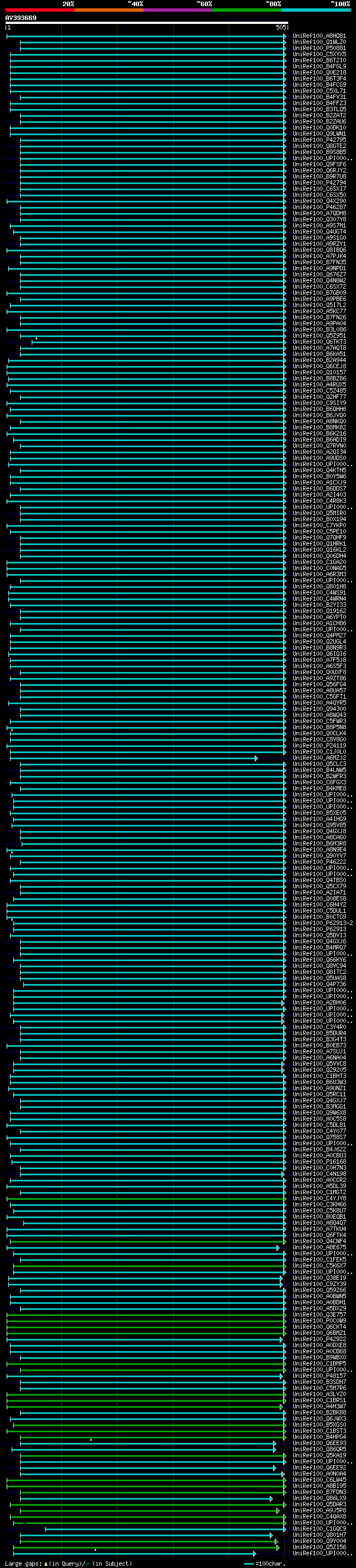Select hit label UniRef100_B4FV31
This screenshot has width=356, height=1568.
pos(319,97)
